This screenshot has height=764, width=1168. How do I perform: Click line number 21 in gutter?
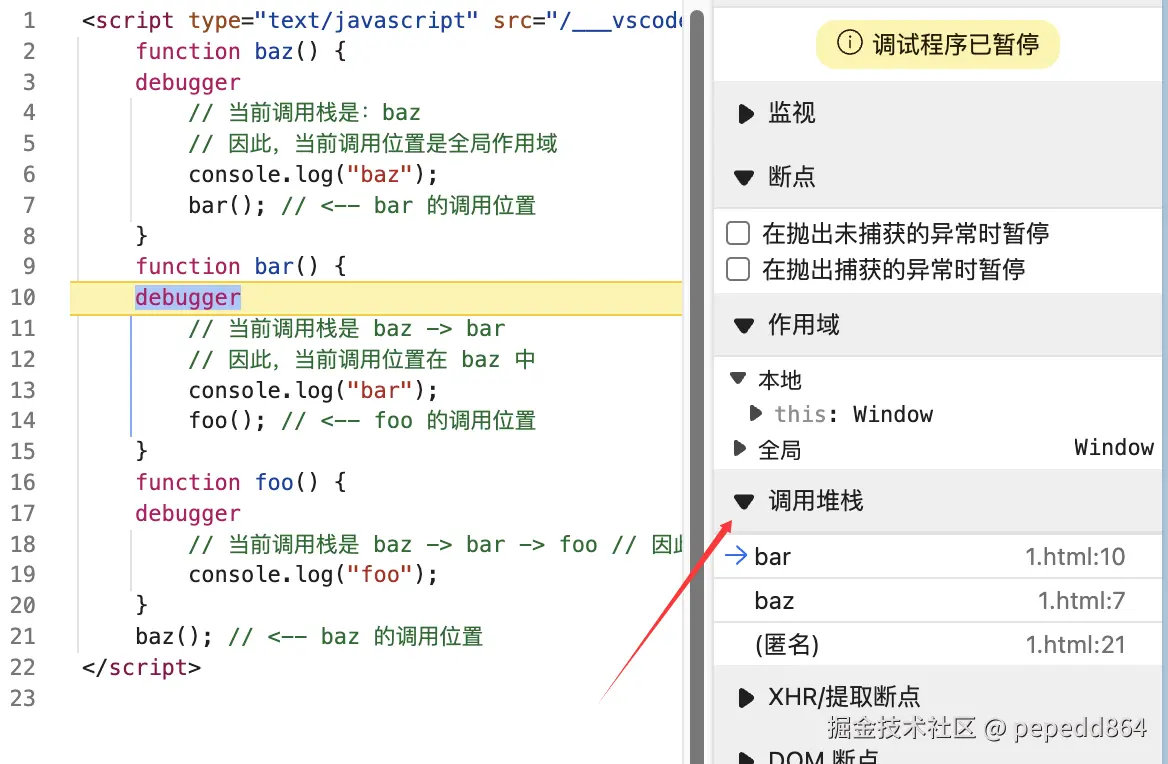click(x=22, y=636)
